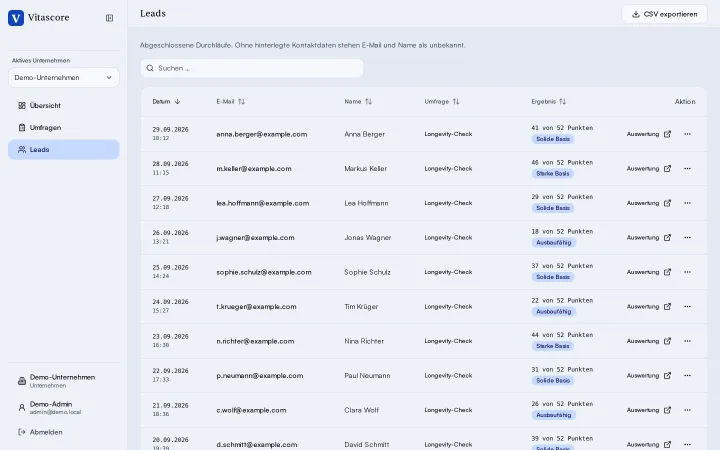Click email j.wagner@example.com
This screenshot has width=720, height=450.
click(255, 238)
